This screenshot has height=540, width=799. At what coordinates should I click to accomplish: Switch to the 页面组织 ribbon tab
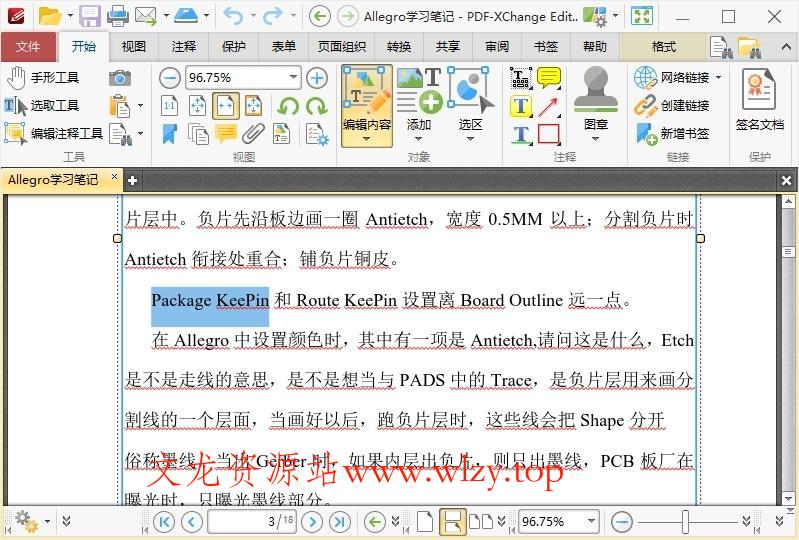coord(342,47)
